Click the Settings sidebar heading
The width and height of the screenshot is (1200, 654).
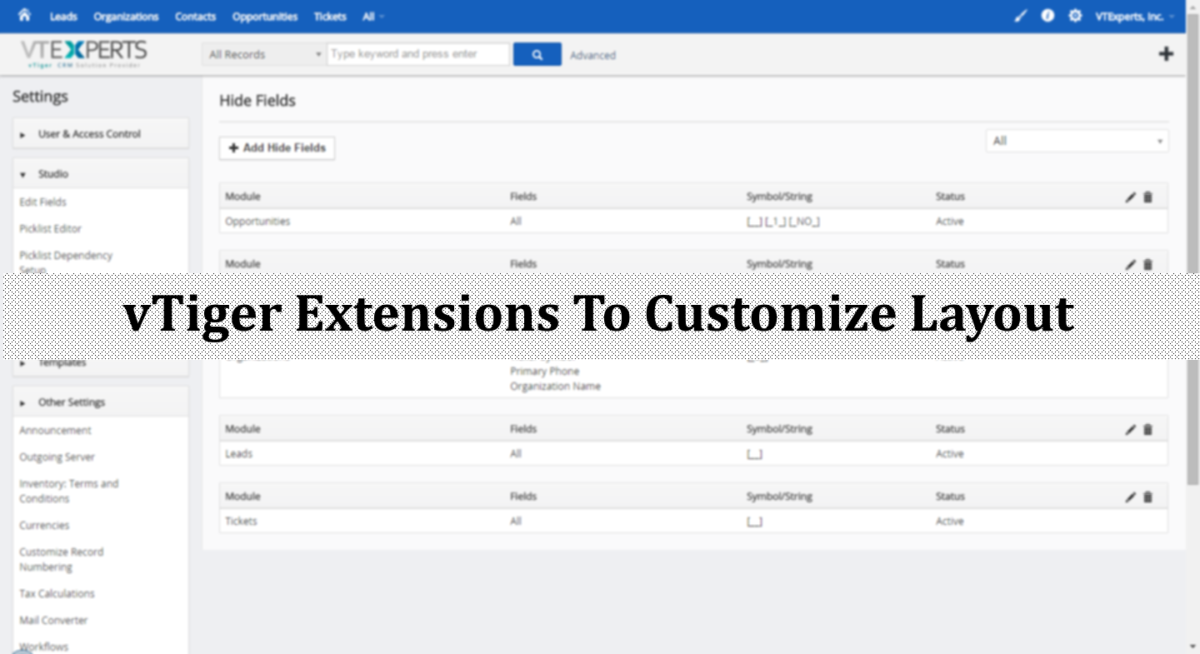click(40, 97)
